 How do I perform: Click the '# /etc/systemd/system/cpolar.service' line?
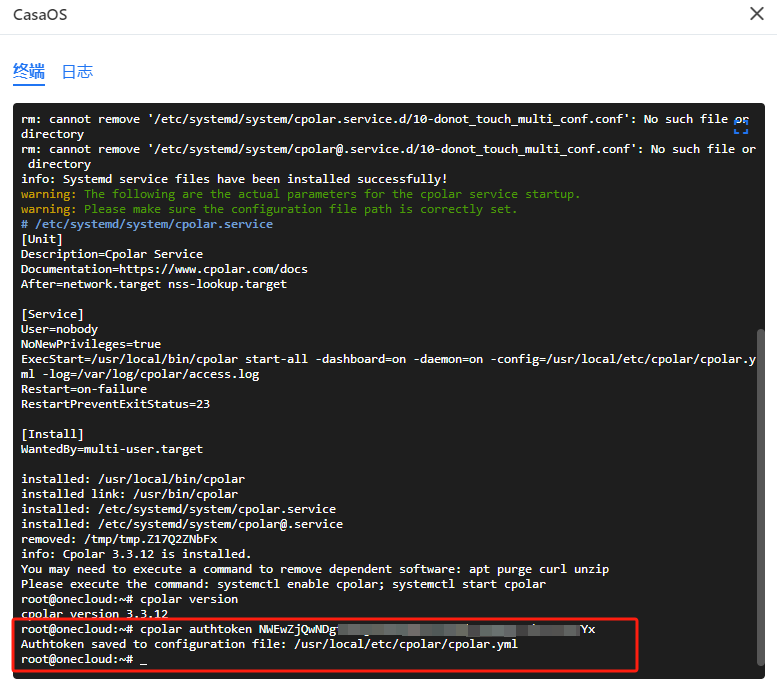147,224
